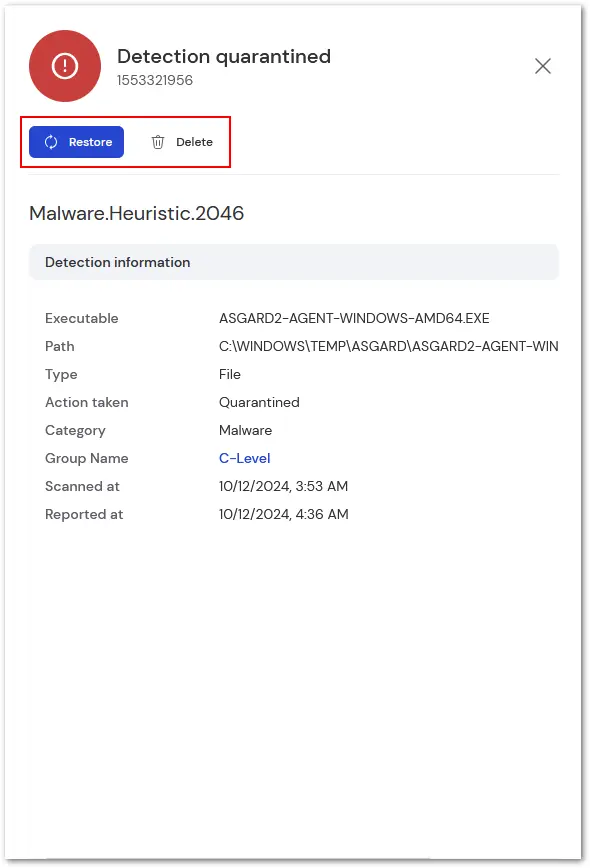Click the Reported at timestamp value

[x=284, y=514]
